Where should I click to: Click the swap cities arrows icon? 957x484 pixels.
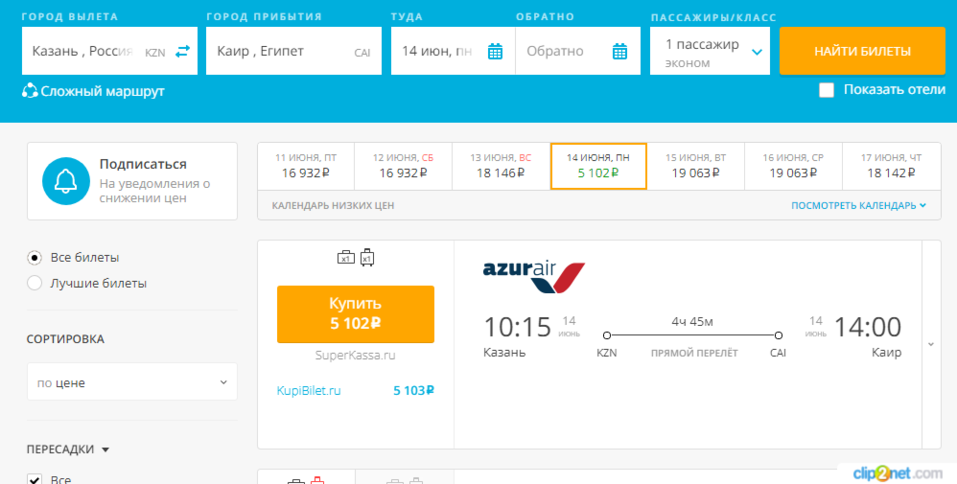coord(182,51)
